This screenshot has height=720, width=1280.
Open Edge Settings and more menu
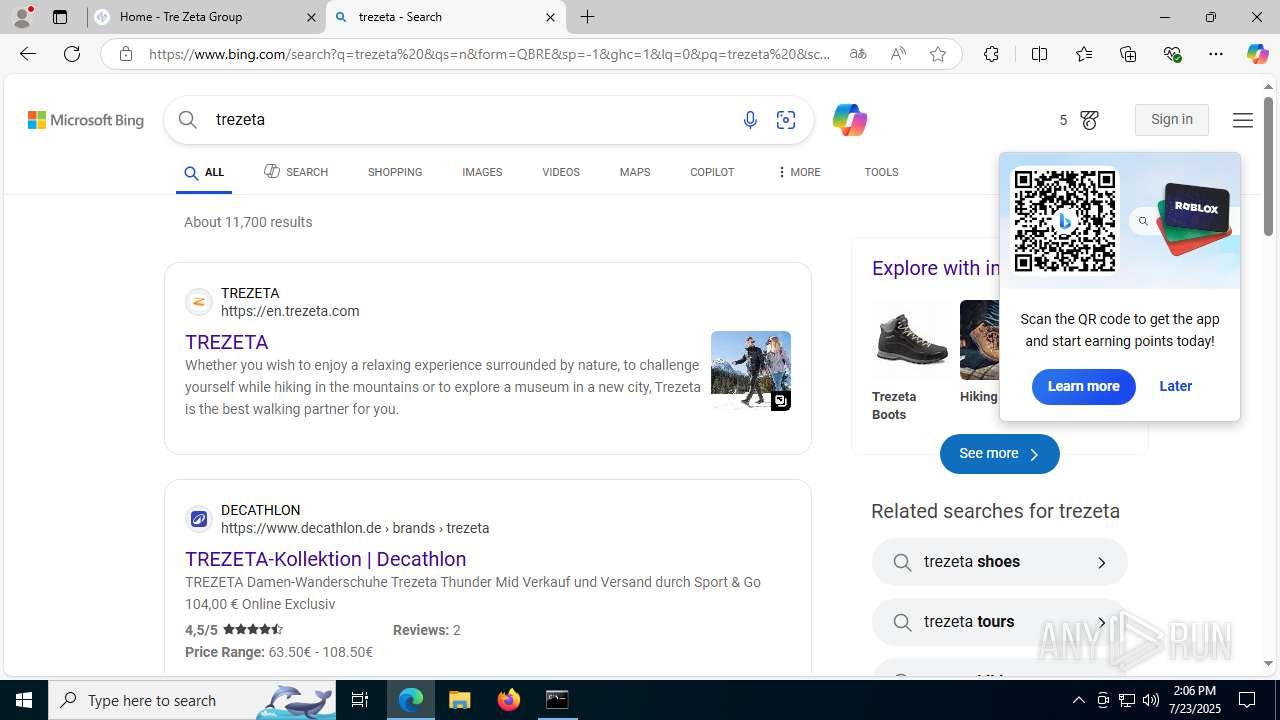tap(1216, 54)
